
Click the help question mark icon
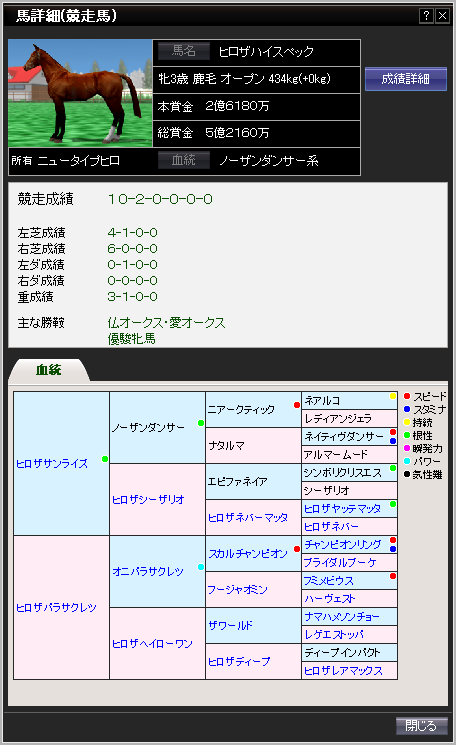pyautogui.click(x=426, y=16)
